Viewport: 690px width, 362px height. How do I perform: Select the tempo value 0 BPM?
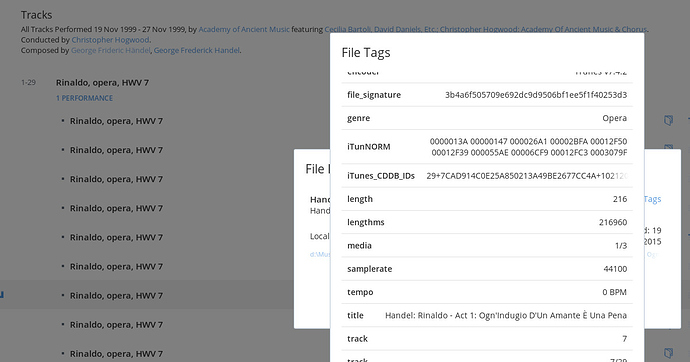coord(615,293)
